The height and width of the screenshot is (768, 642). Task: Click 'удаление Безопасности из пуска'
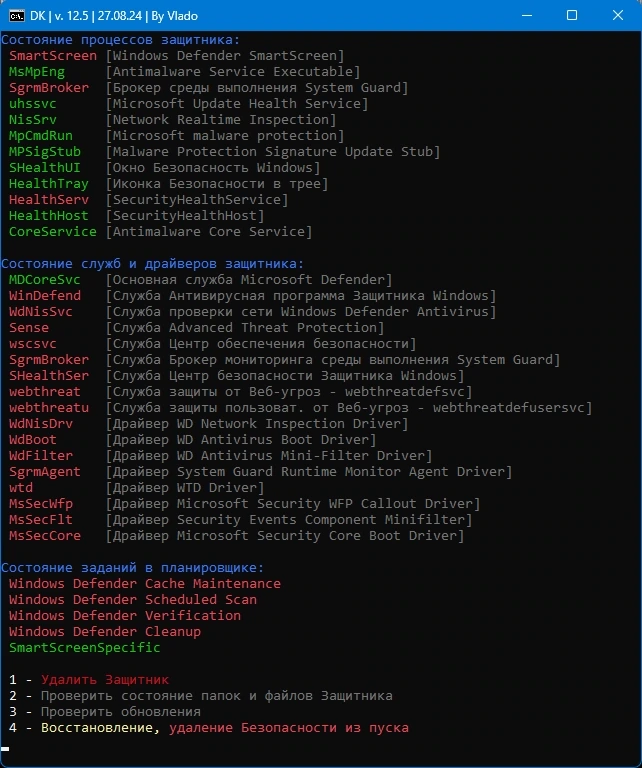tap(288, 728)
